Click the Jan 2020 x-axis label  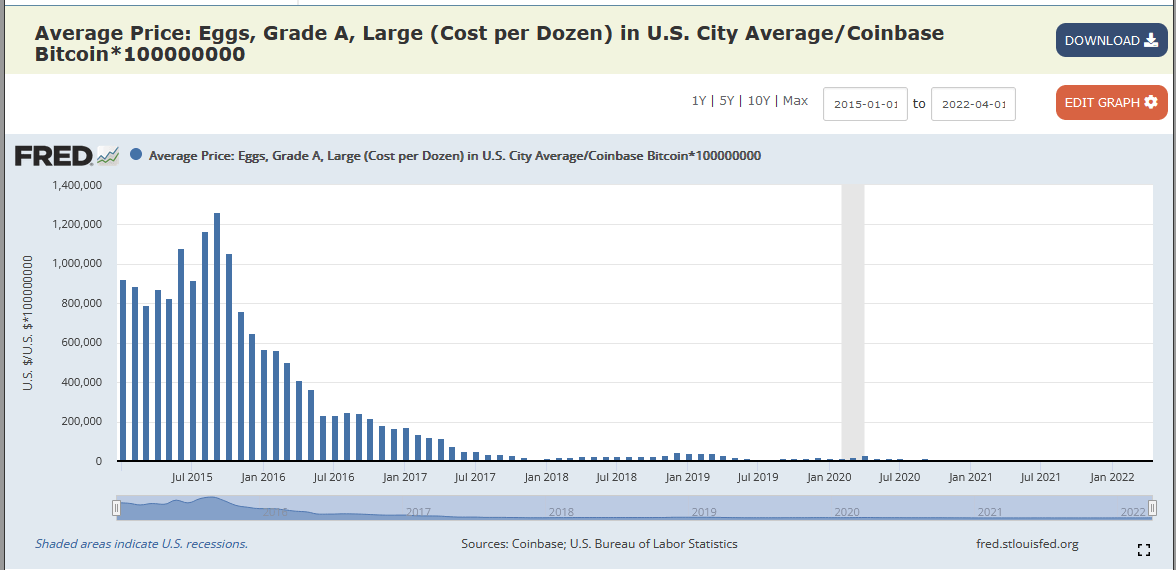829,476
